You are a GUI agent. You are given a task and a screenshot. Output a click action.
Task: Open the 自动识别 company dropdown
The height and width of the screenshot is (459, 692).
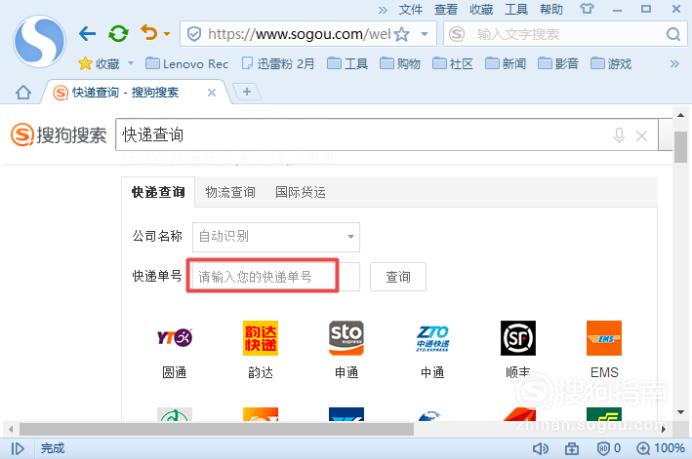coord(276,237)
